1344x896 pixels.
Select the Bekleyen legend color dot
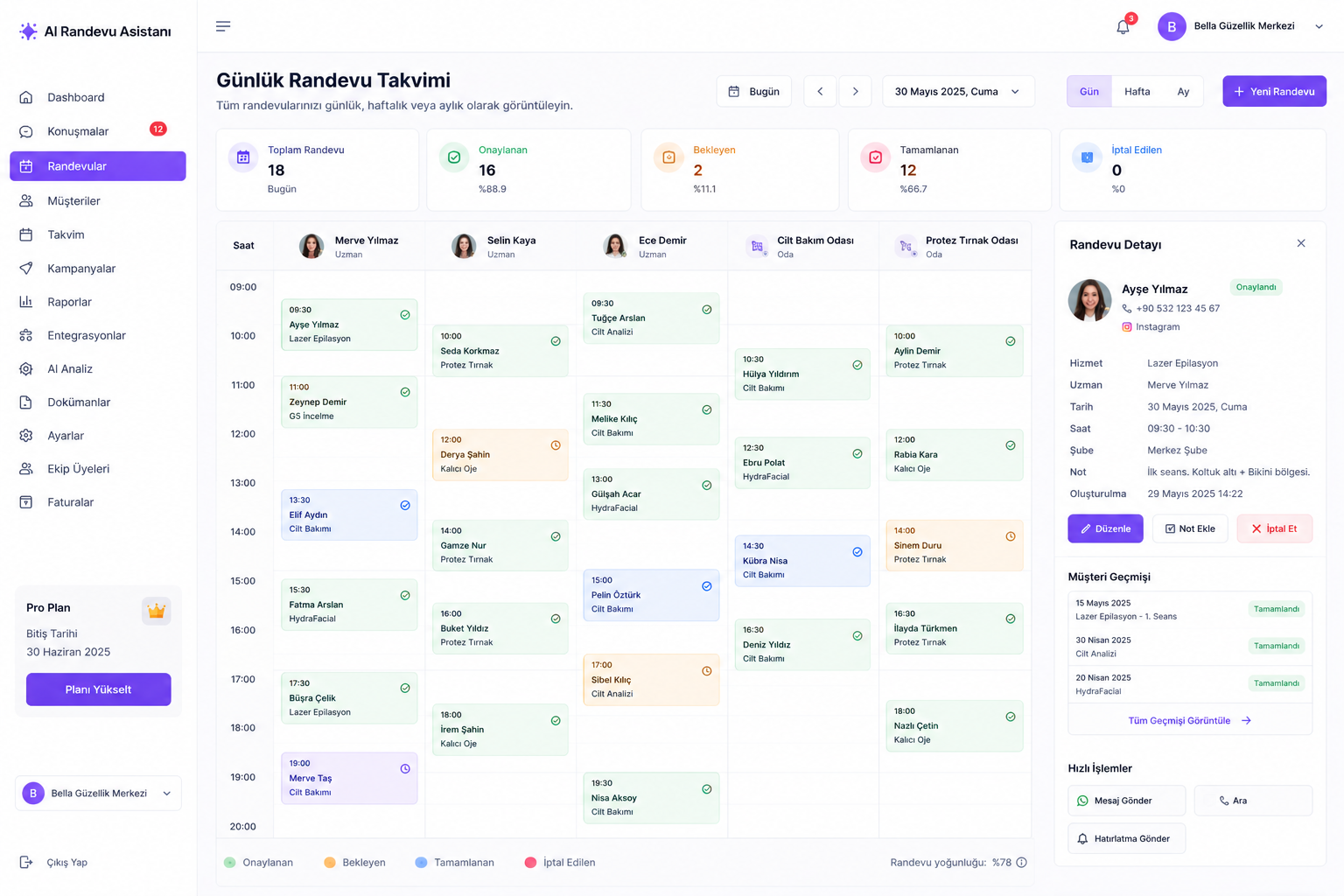click(x=330, y=863)
